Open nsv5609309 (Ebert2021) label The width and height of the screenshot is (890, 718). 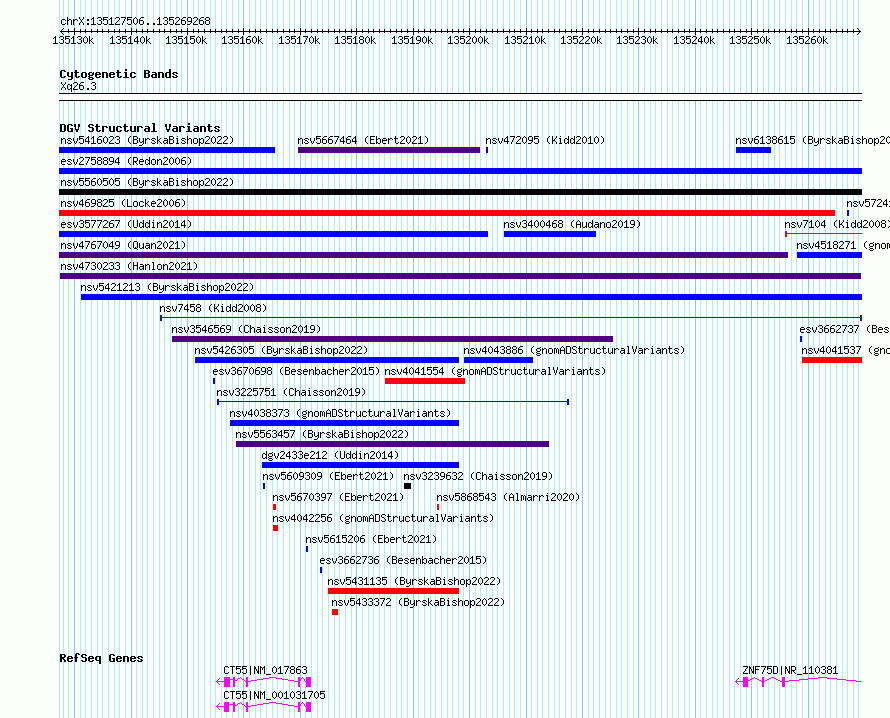pos(328,476)
